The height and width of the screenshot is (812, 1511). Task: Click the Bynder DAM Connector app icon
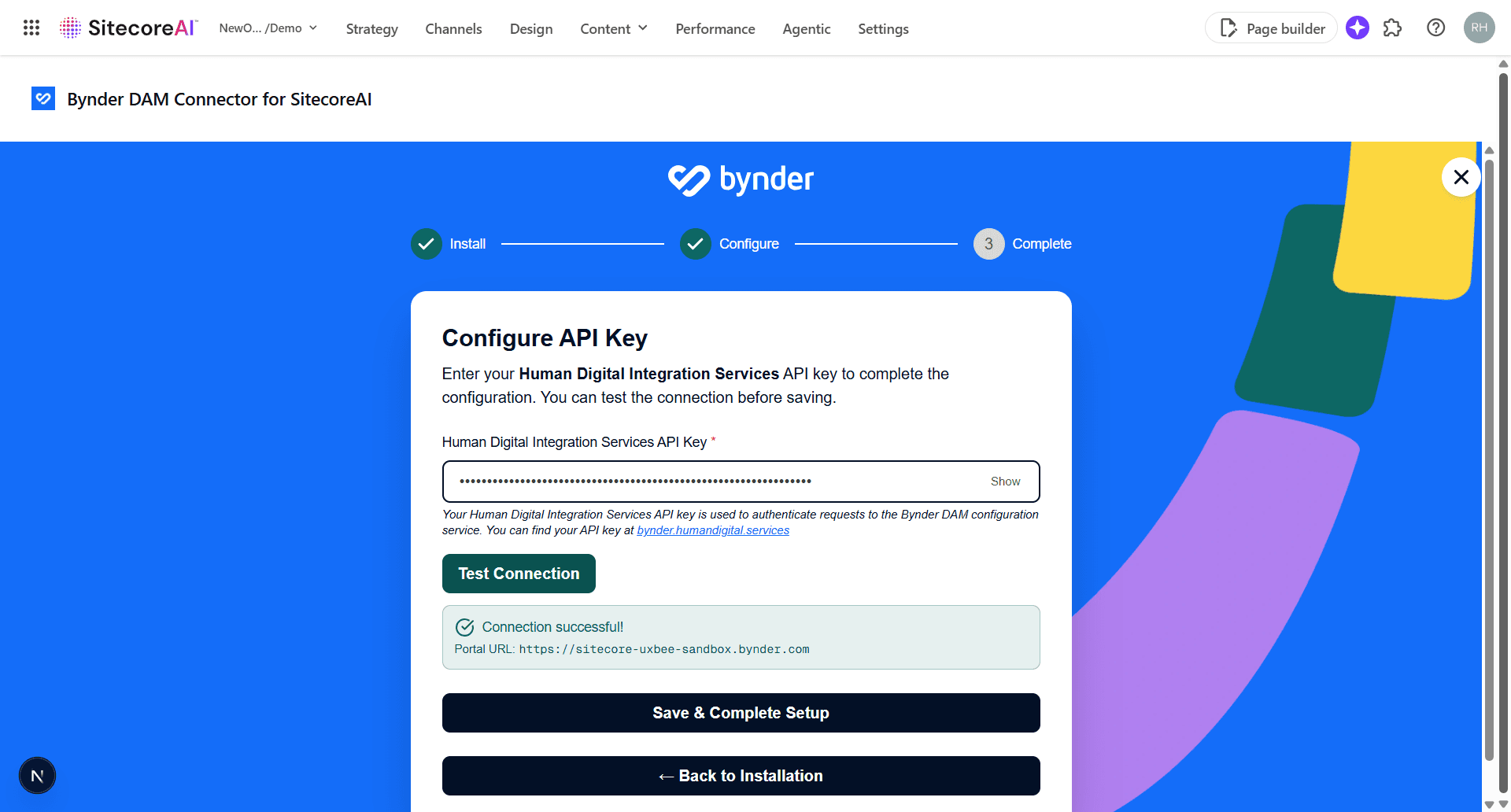(x=43, y=98)
